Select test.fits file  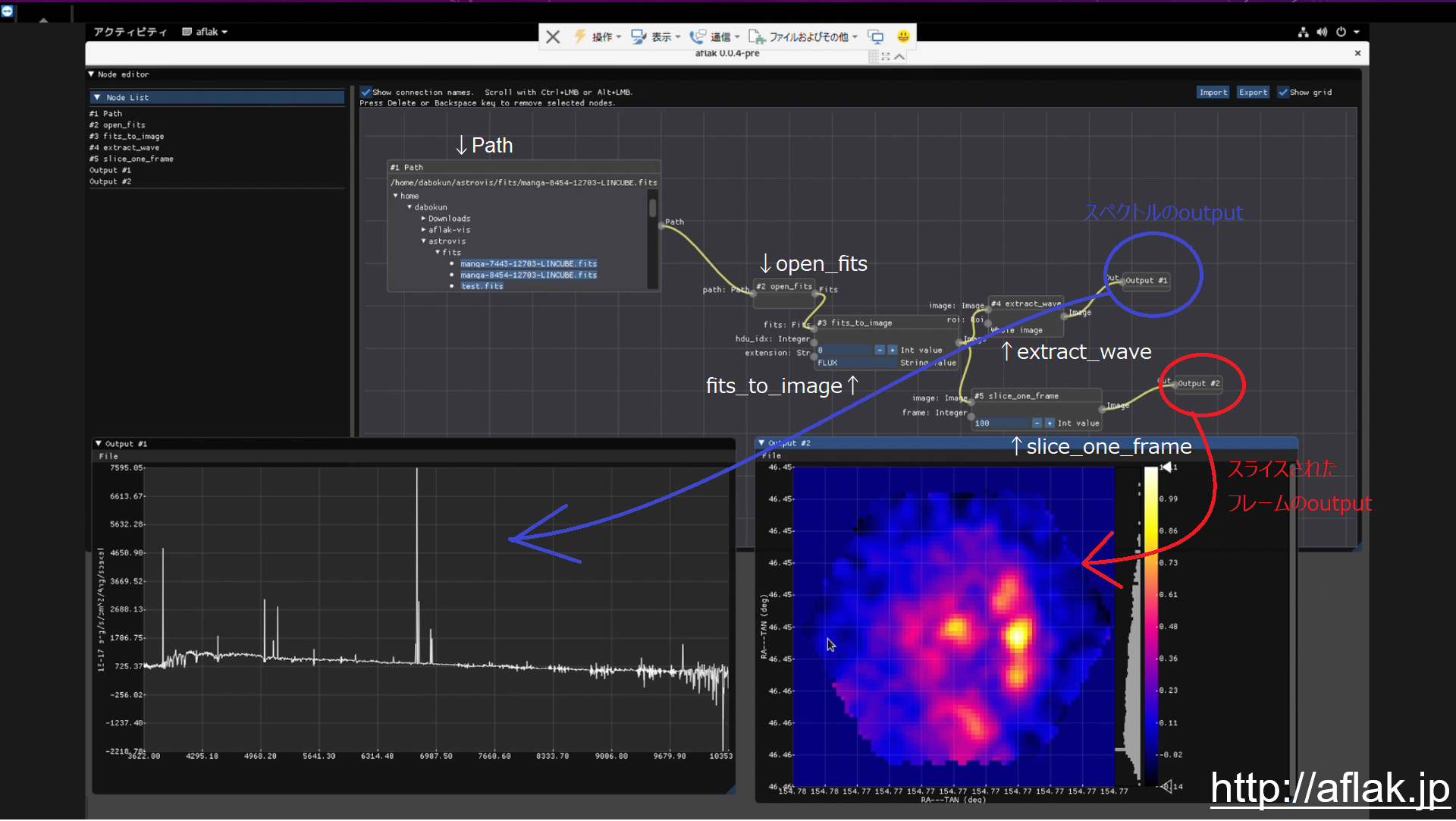click(x=482, y=286)
